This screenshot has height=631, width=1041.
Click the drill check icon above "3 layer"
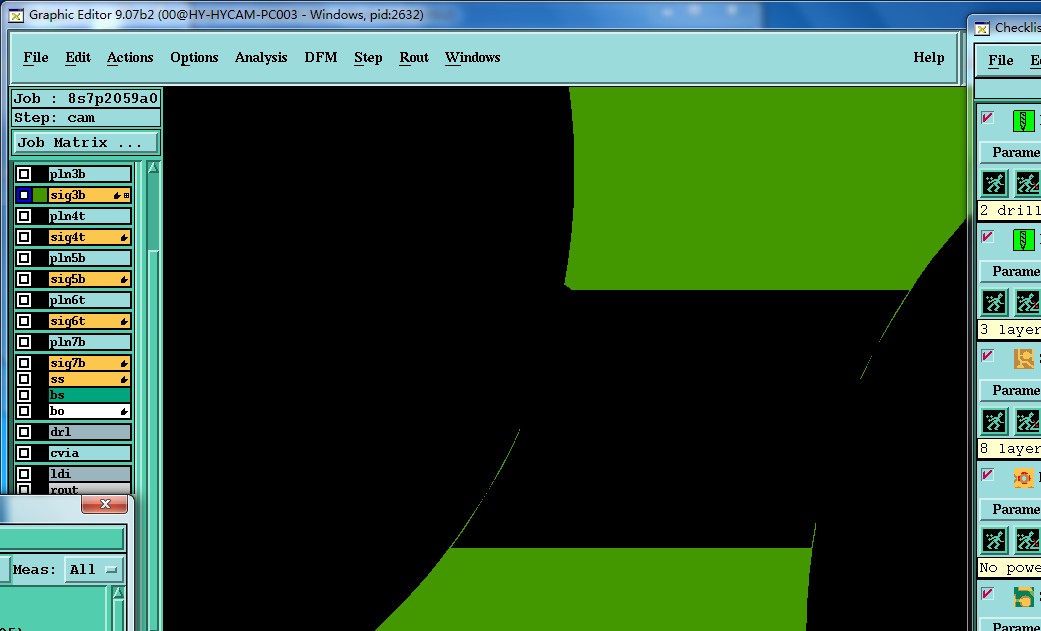pyautogui.click(x=1023, y=240)
